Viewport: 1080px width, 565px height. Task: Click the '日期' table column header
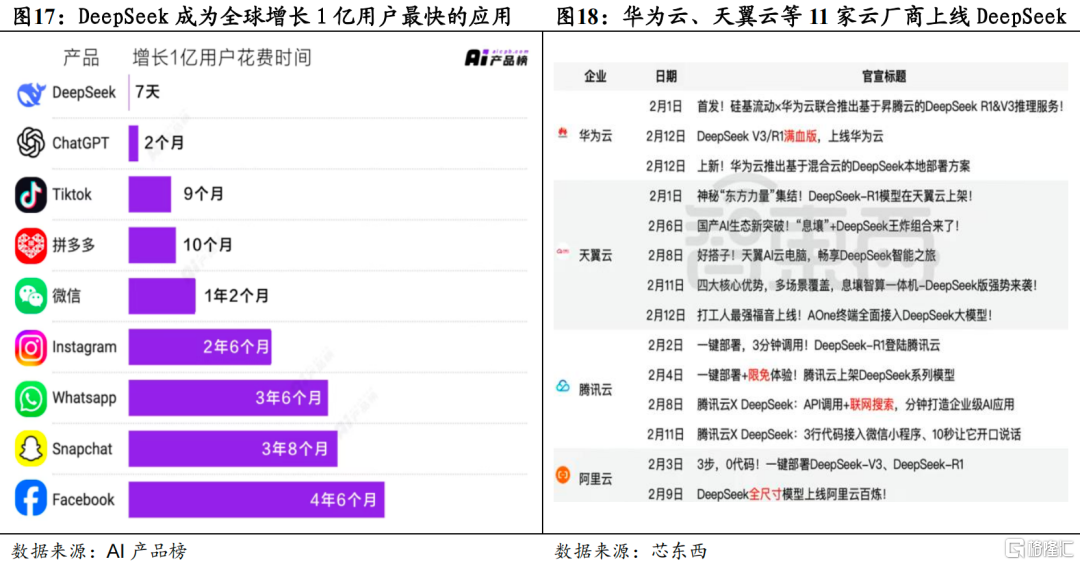[665, 76]
